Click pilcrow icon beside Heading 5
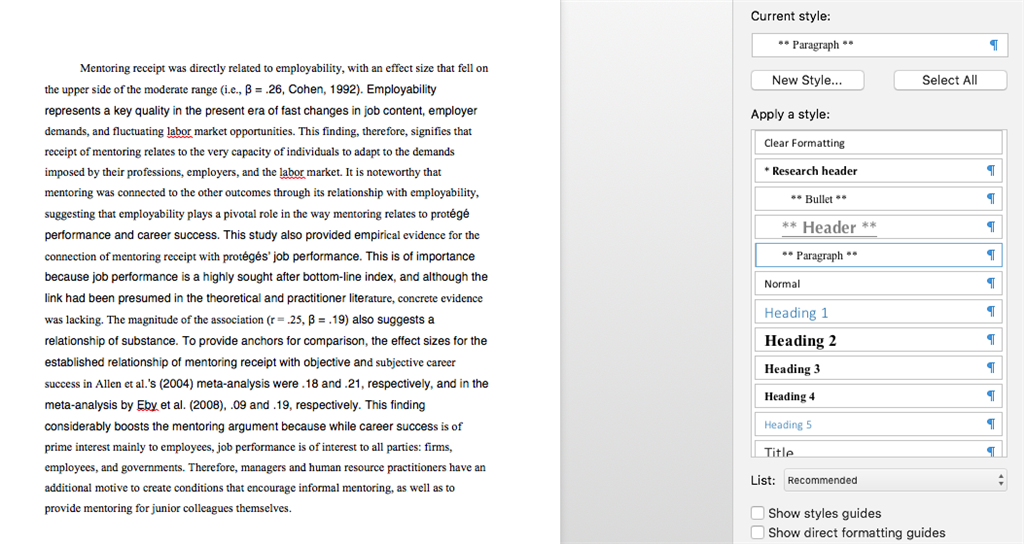1024x544 pixels. pos(991,424)
